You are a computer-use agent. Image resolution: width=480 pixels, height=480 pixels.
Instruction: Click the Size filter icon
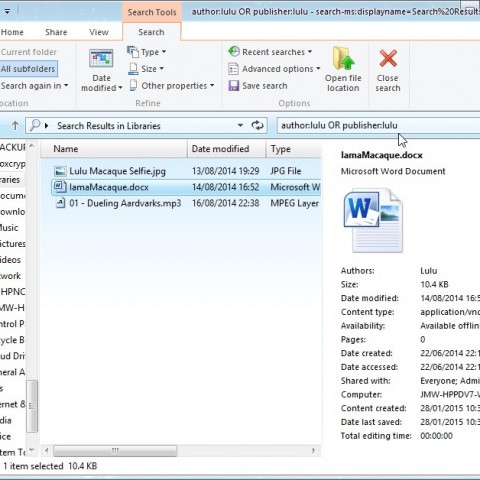(x=133, y=69)
